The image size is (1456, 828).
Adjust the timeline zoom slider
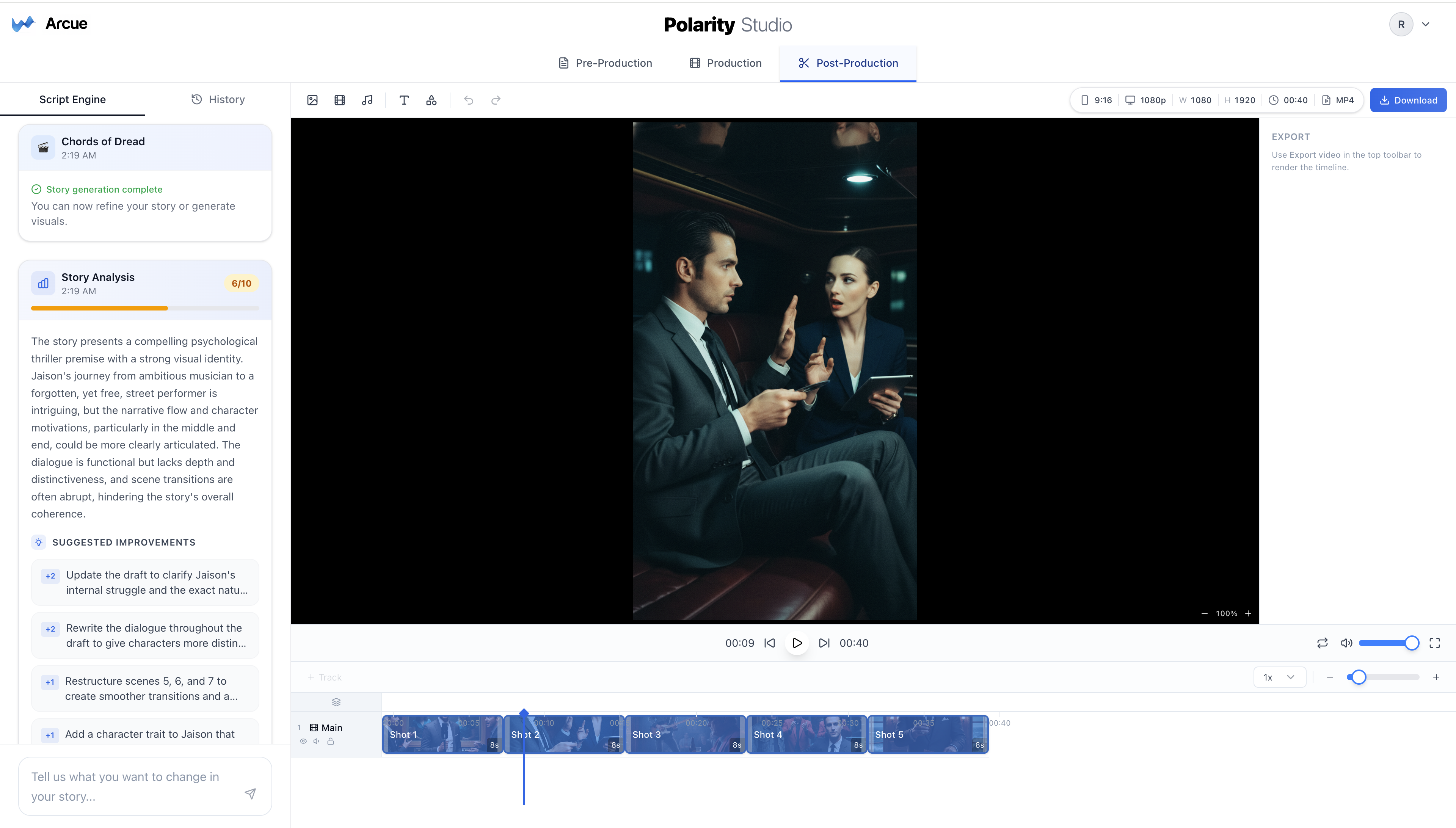[1382, 677]
